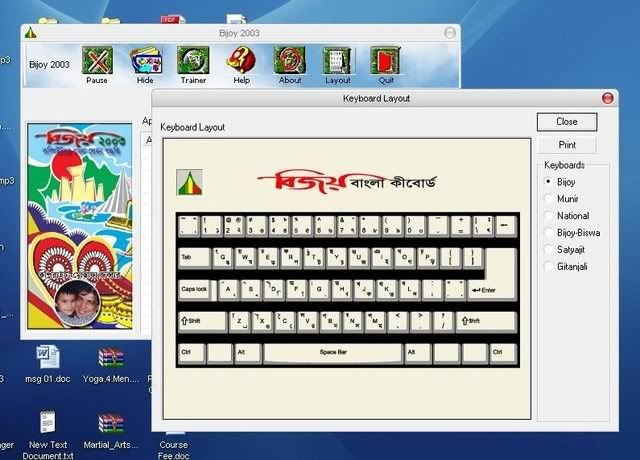This screenshot has height=460, width=640.
Task: Select the Yoga.4.Men archive desktop icon
Action: [x=111, y=364]
